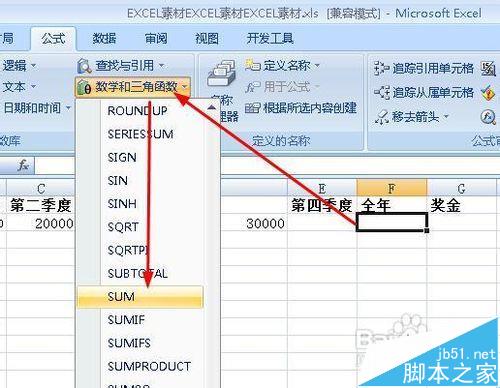Open the 开发工具 tab
This screenshot has width=500, height=388.
tap(270, 39)
